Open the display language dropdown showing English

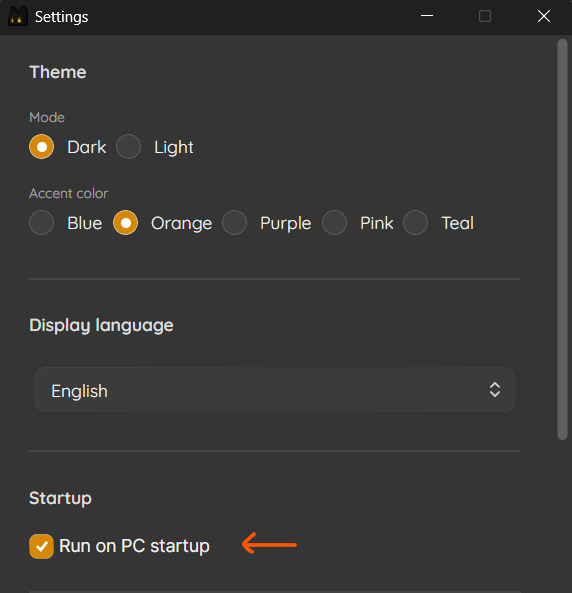[275, 390]
